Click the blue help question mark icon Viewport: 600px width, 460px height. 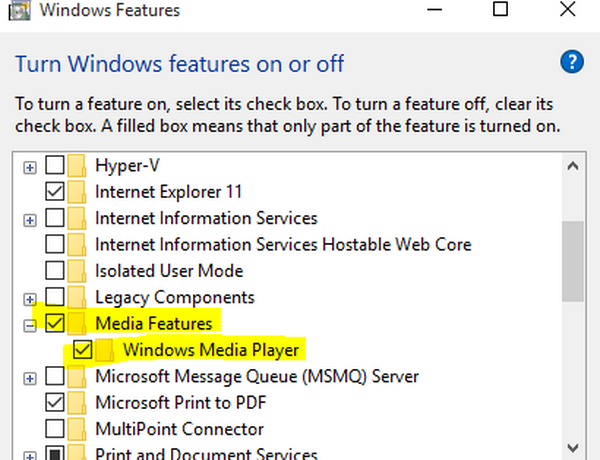571,63
